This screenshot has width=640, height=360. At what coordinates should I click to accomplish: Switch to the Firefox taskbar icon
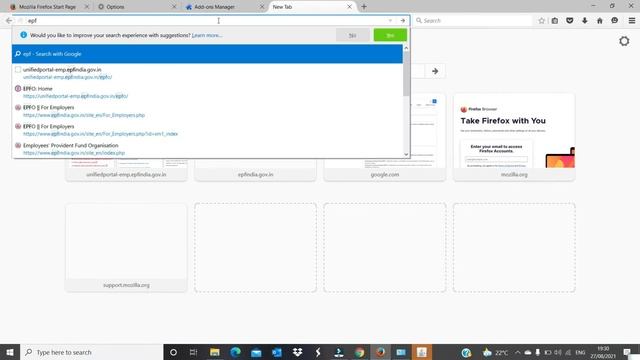[x=380, y=352]
